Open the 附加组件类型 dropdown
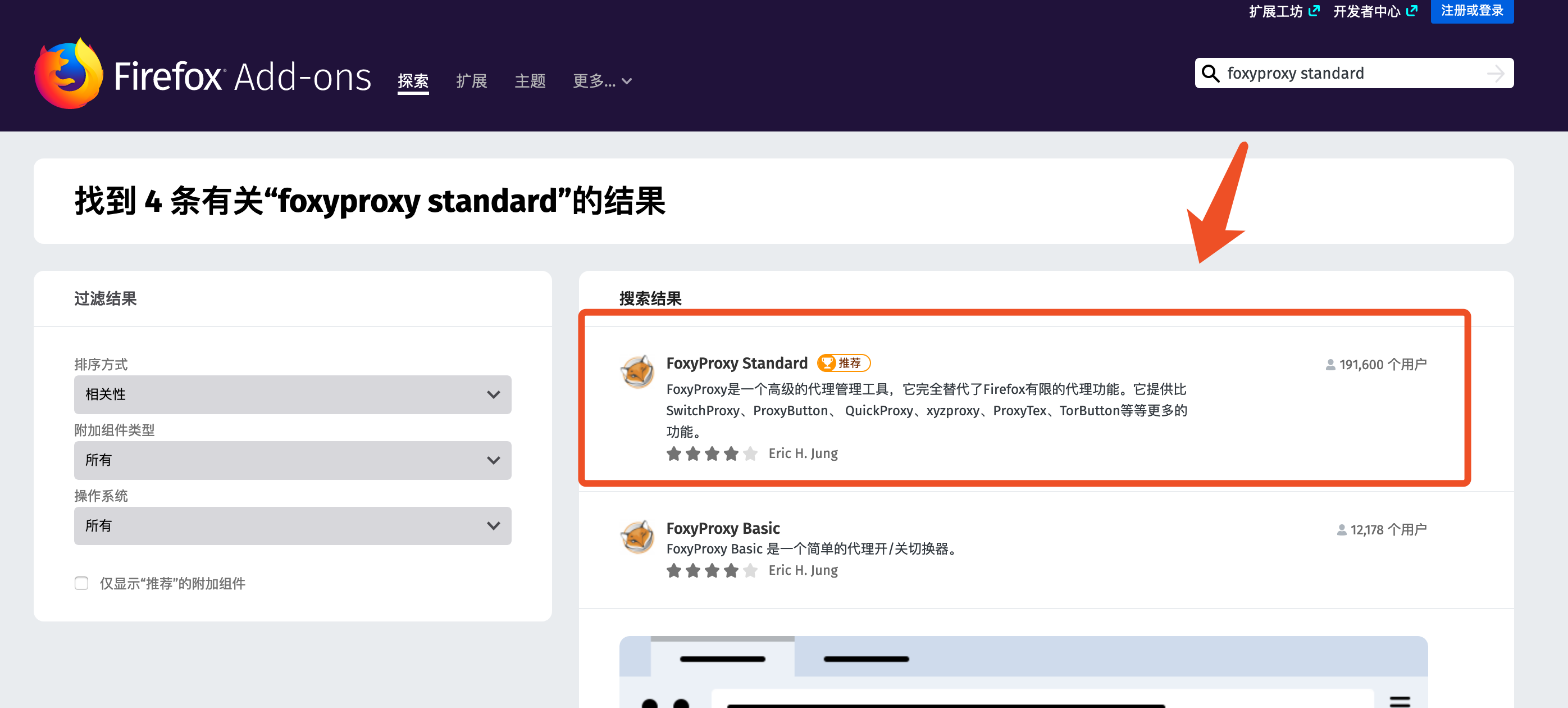Image resolution: width=1568 pixels, height=708 pixels. tap(292, 460)
